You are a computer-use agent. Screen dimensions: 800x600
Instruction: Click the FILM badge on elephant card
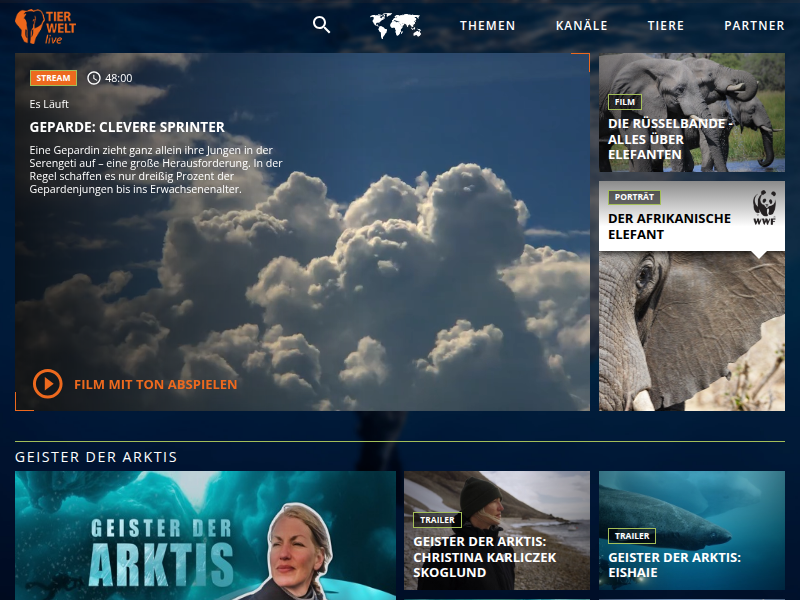coord(624,102)
